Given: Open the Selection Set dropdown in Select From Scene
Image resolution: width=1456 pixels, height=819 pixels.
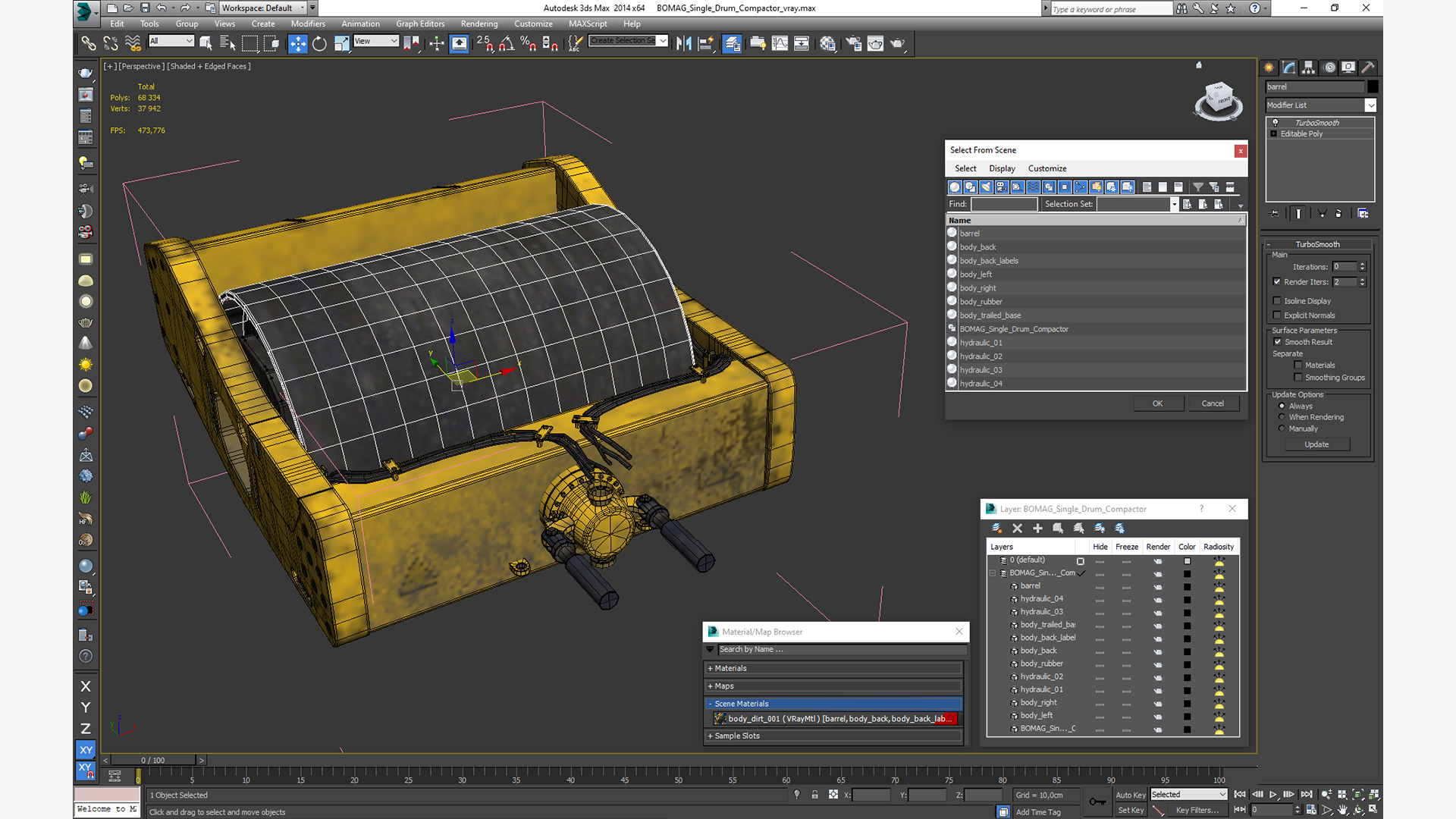Looking at the screenshot, I should (x=1174, y=204).
